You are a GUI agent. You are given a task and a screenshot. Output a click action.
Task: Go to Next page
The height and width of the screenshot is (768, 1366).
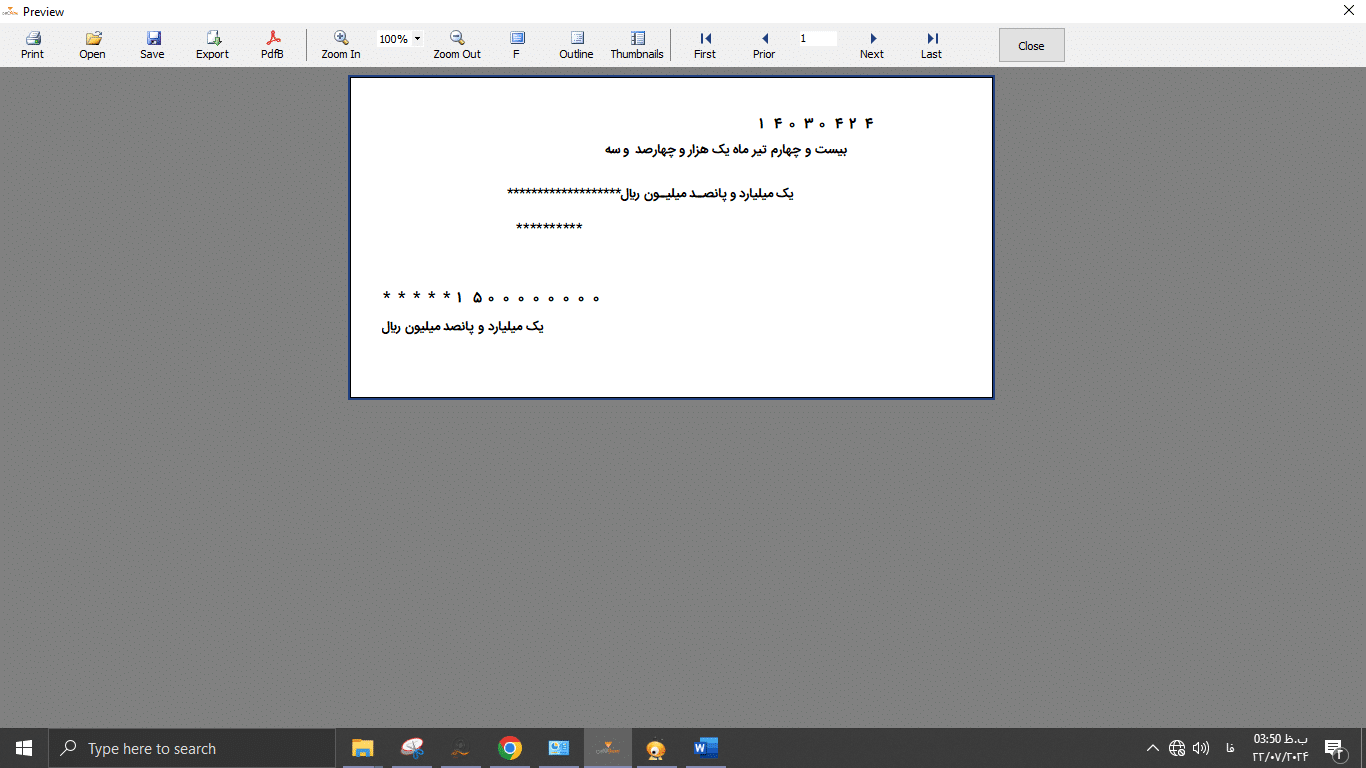pyautogui.click(x=872, y=45)
